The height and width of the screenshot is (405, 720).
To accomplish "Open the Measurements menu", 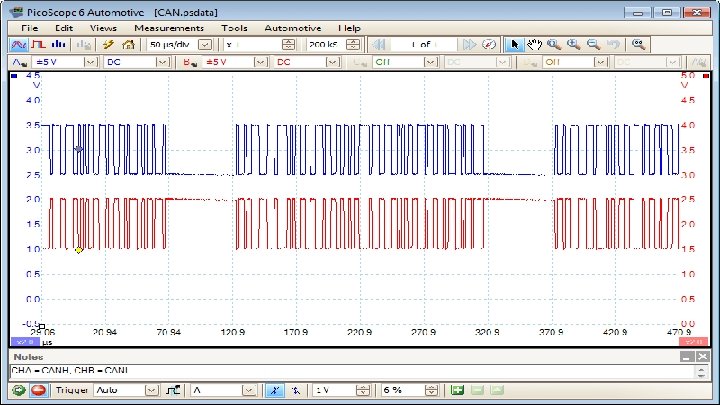I will tap(169, 28).
